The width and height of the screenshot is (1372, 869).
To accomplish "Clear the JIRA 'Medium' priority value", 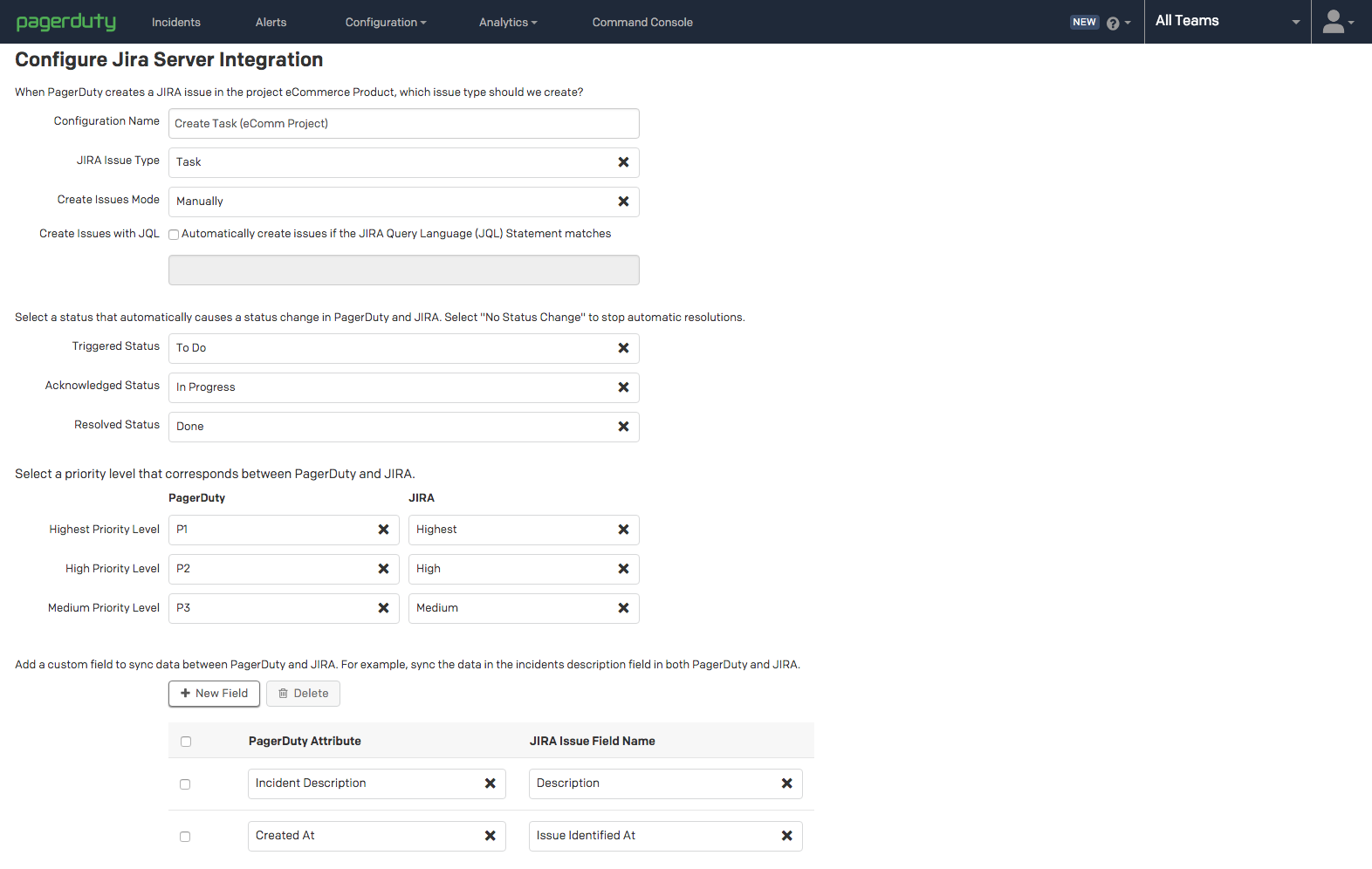I will 623,608.
